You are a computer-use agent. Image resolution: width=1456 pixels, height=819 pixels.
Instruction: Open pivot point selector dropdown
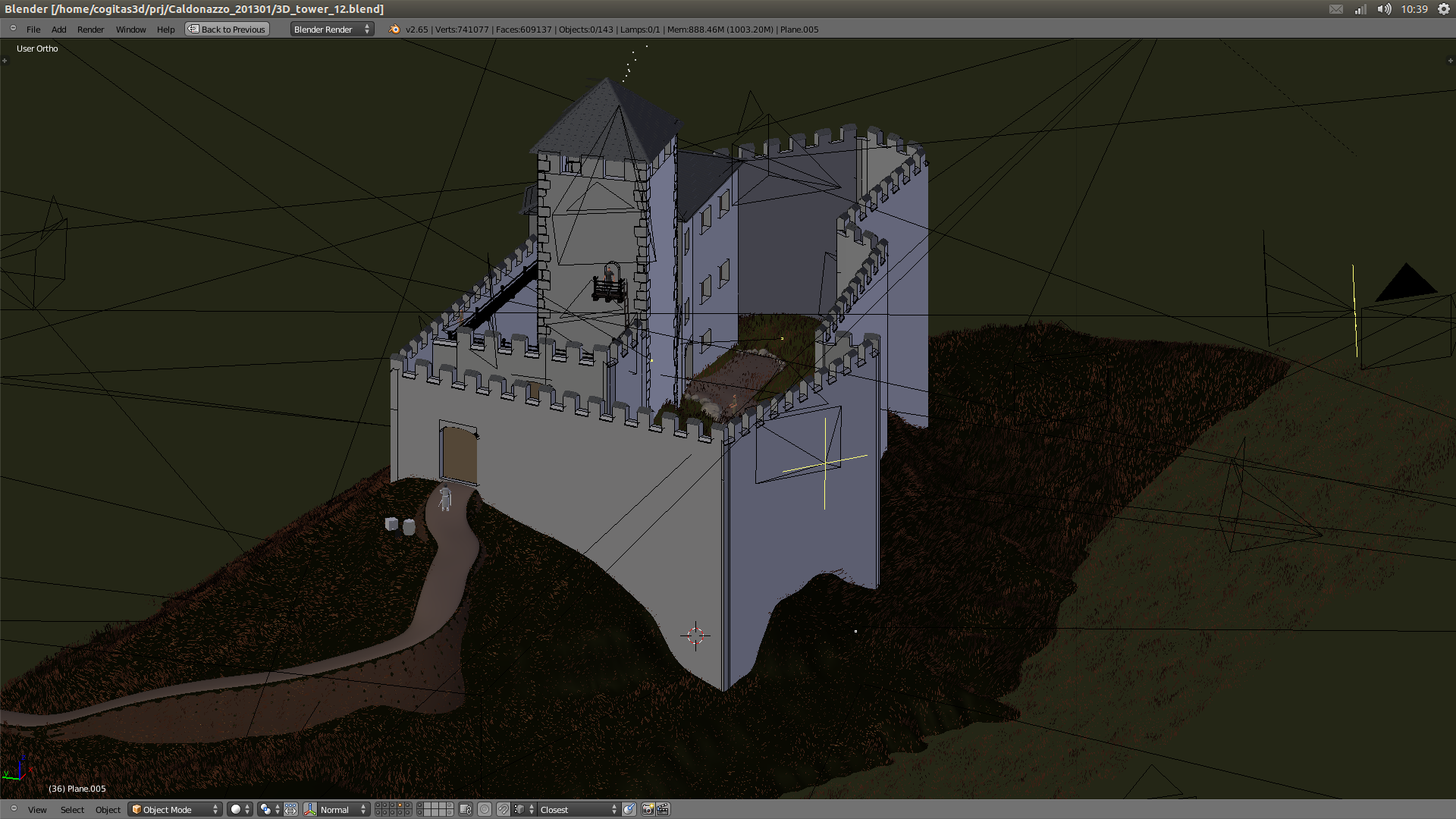click(269, 809)
